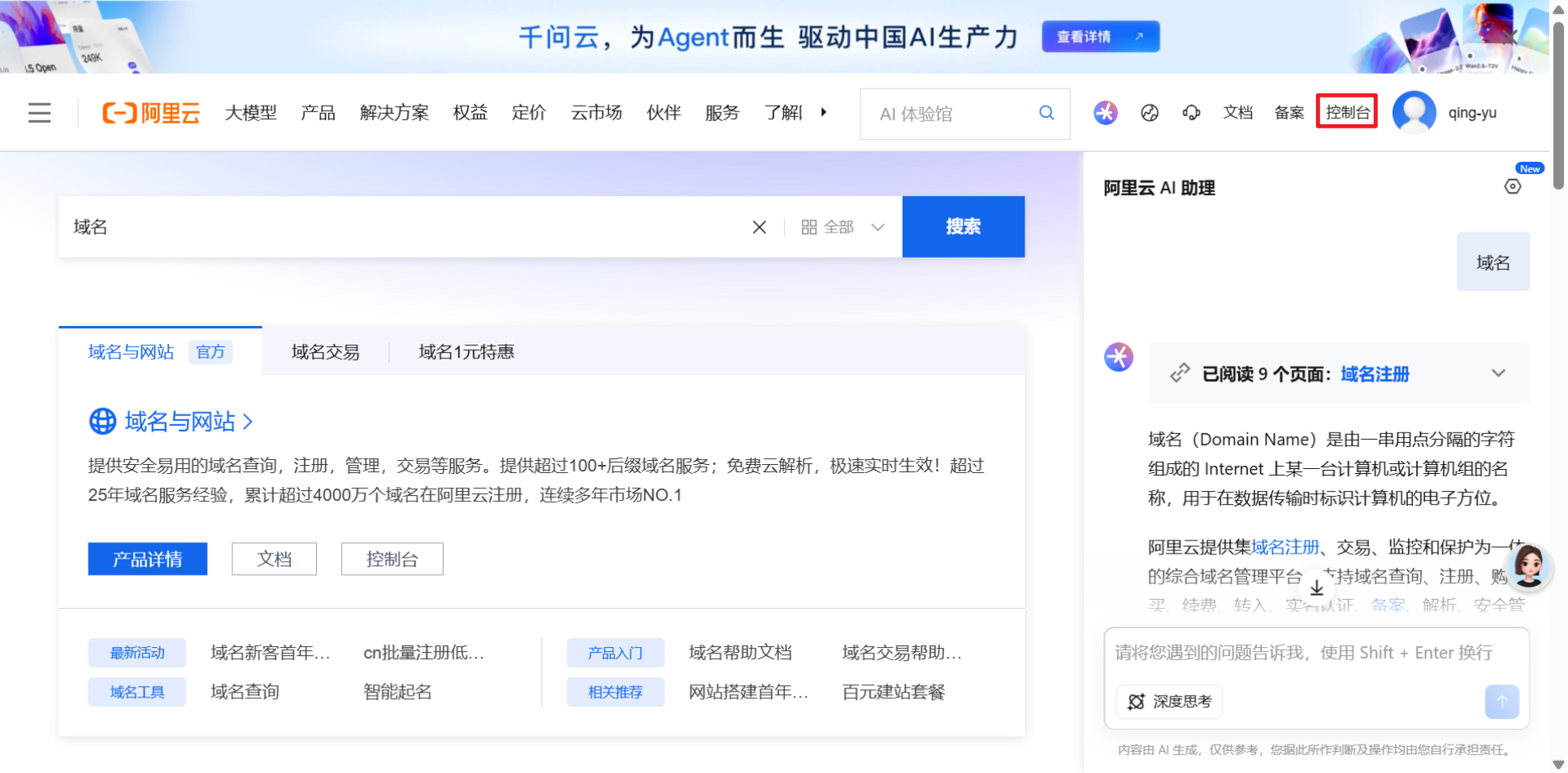This screenshot has width=1568, height=773.
Task: Click the link icon before 已阅读 9 个页面
Action: click(1180, 373)
